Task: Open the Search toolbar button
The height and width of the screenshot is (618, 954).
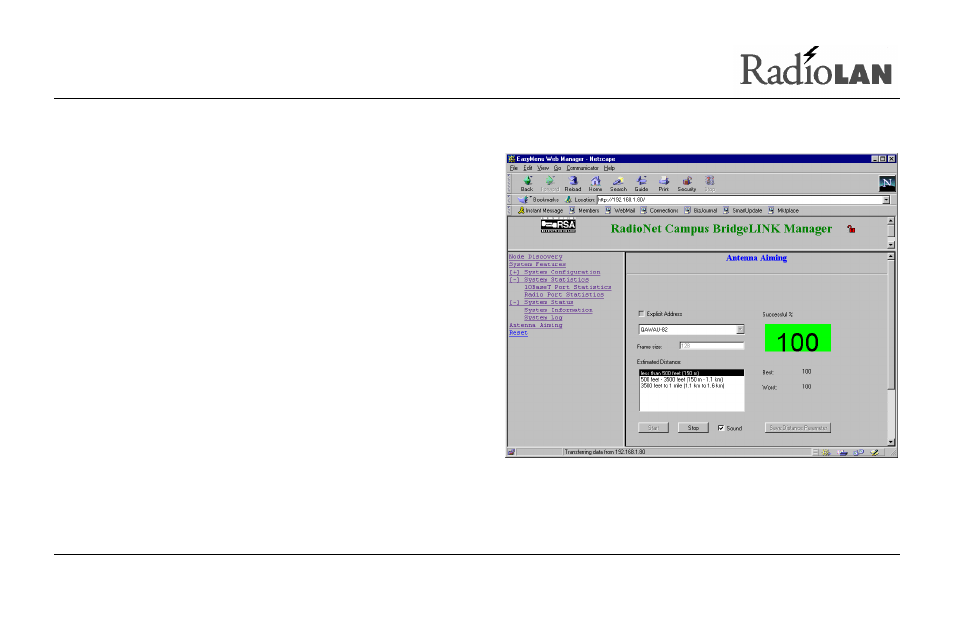Action: click(x=618, y=184)
